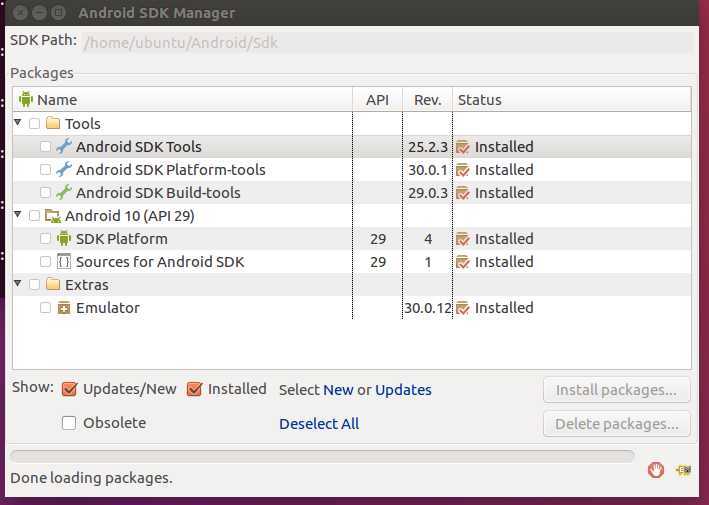Open the log window icon at bottom right
The width and height of the screenshot is (709, 505).
click(683, 470)
